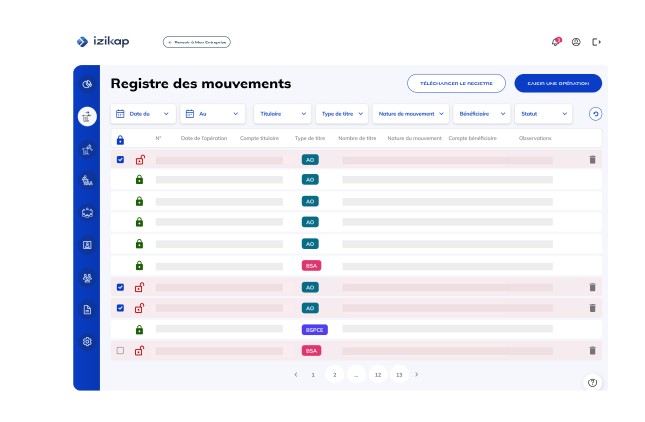Uncheck checkbox in row just above BSPCE
This screenshot has height=422, width=645.
coord(120,308)
